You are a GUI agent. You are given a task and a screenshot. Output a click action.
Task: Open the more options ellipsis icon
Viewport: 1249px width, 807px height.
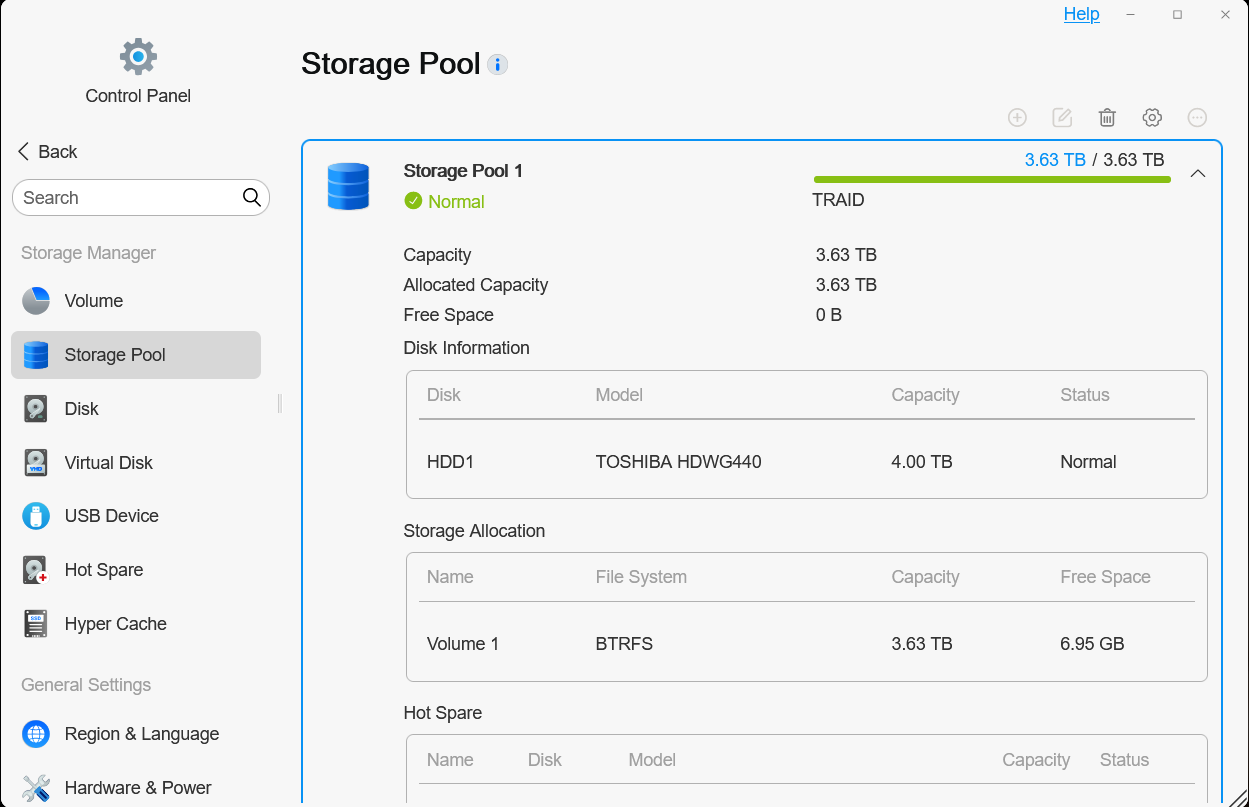coord(1197,118)
